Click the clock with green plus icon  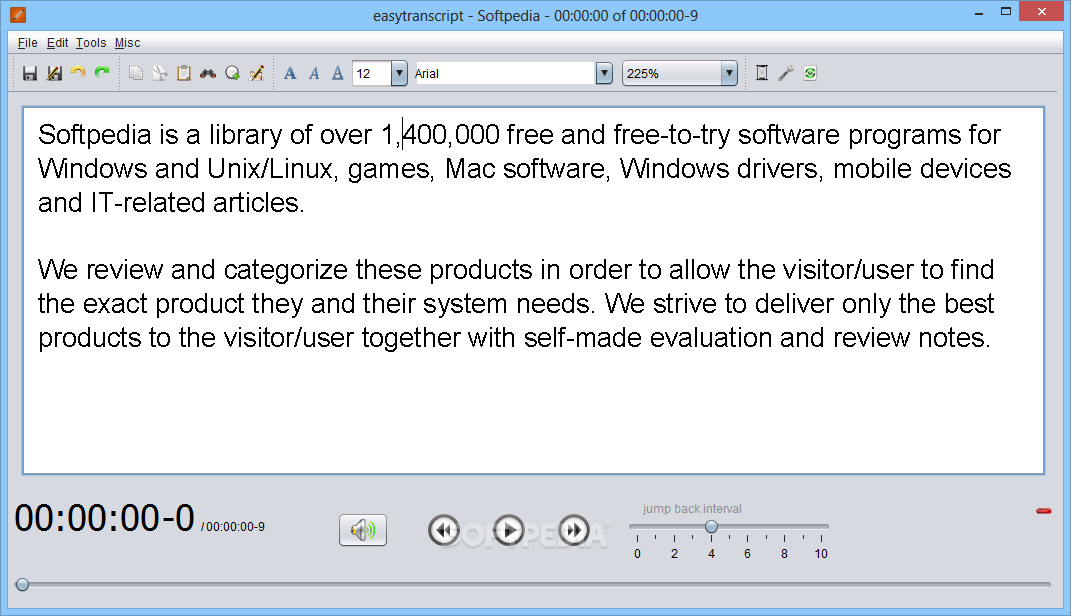(x=232, y=73)
